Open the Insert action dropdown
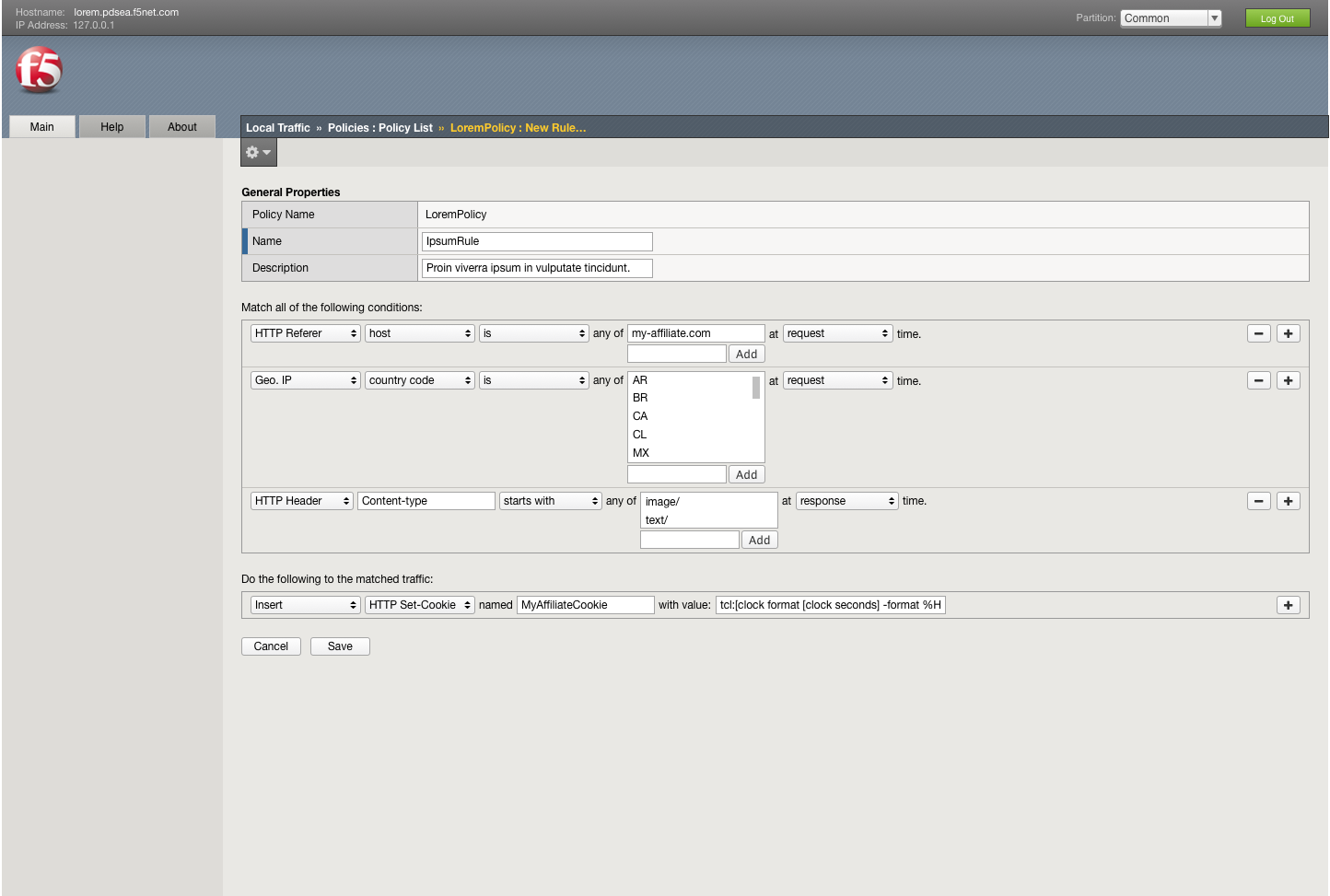The width and height of the screenshot is (1330, 896). click(x=306, y=605)
